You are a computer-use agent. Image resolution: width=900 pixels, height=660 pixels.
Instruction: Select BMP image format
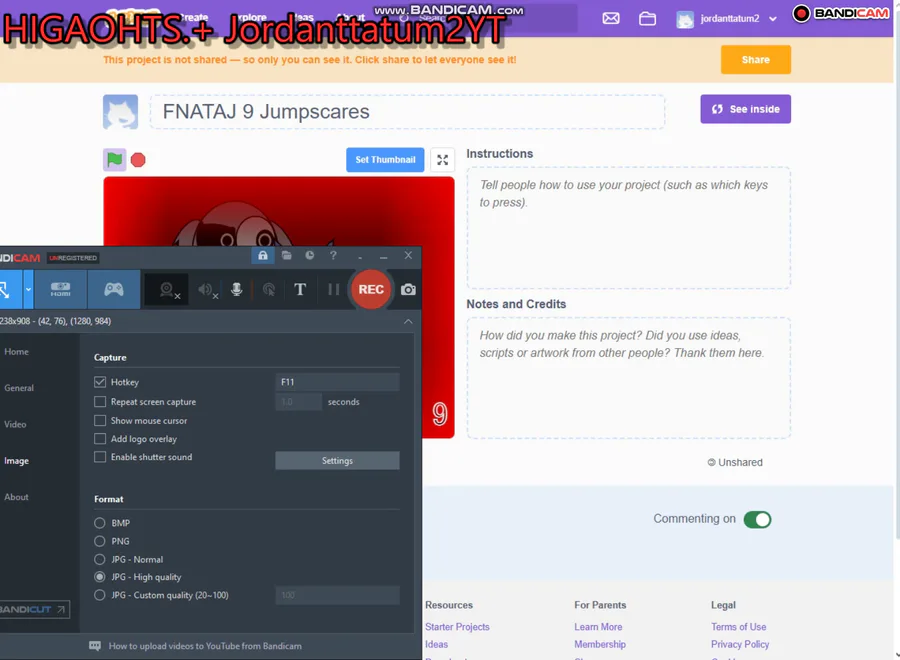coord(100,523)
